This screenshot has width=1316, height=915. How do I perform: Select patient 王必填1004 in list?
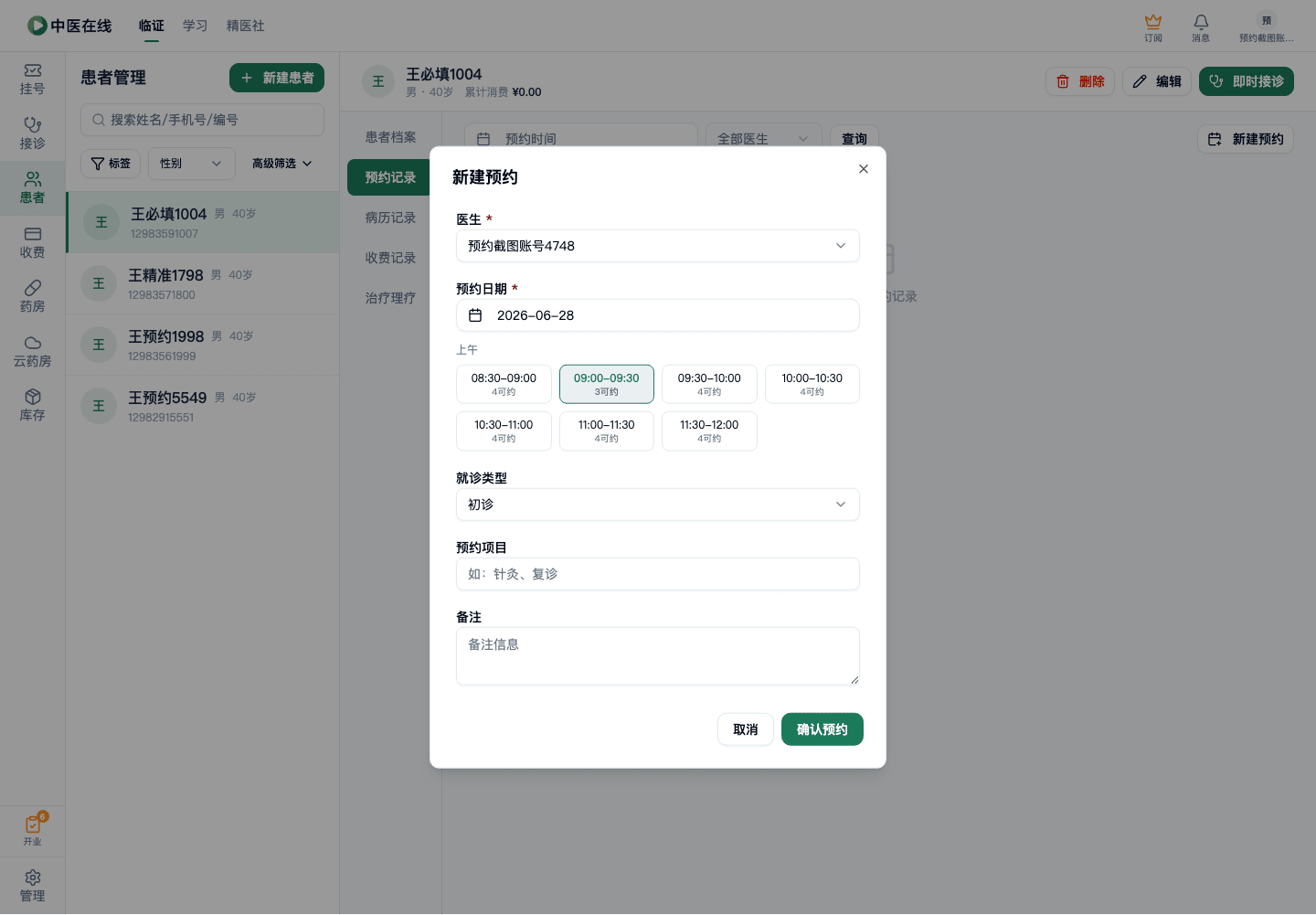203,222
